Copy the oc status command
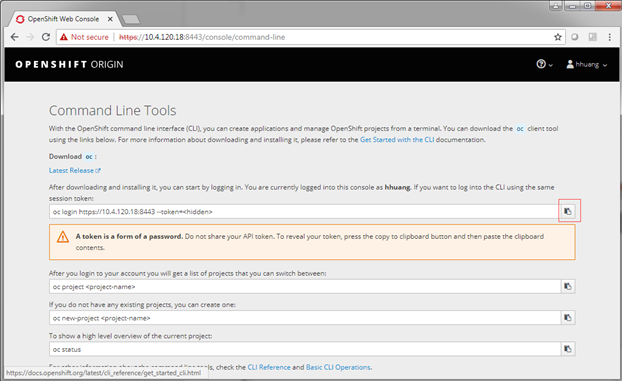Viewport: 622px width, 381px height. (568, 349)
